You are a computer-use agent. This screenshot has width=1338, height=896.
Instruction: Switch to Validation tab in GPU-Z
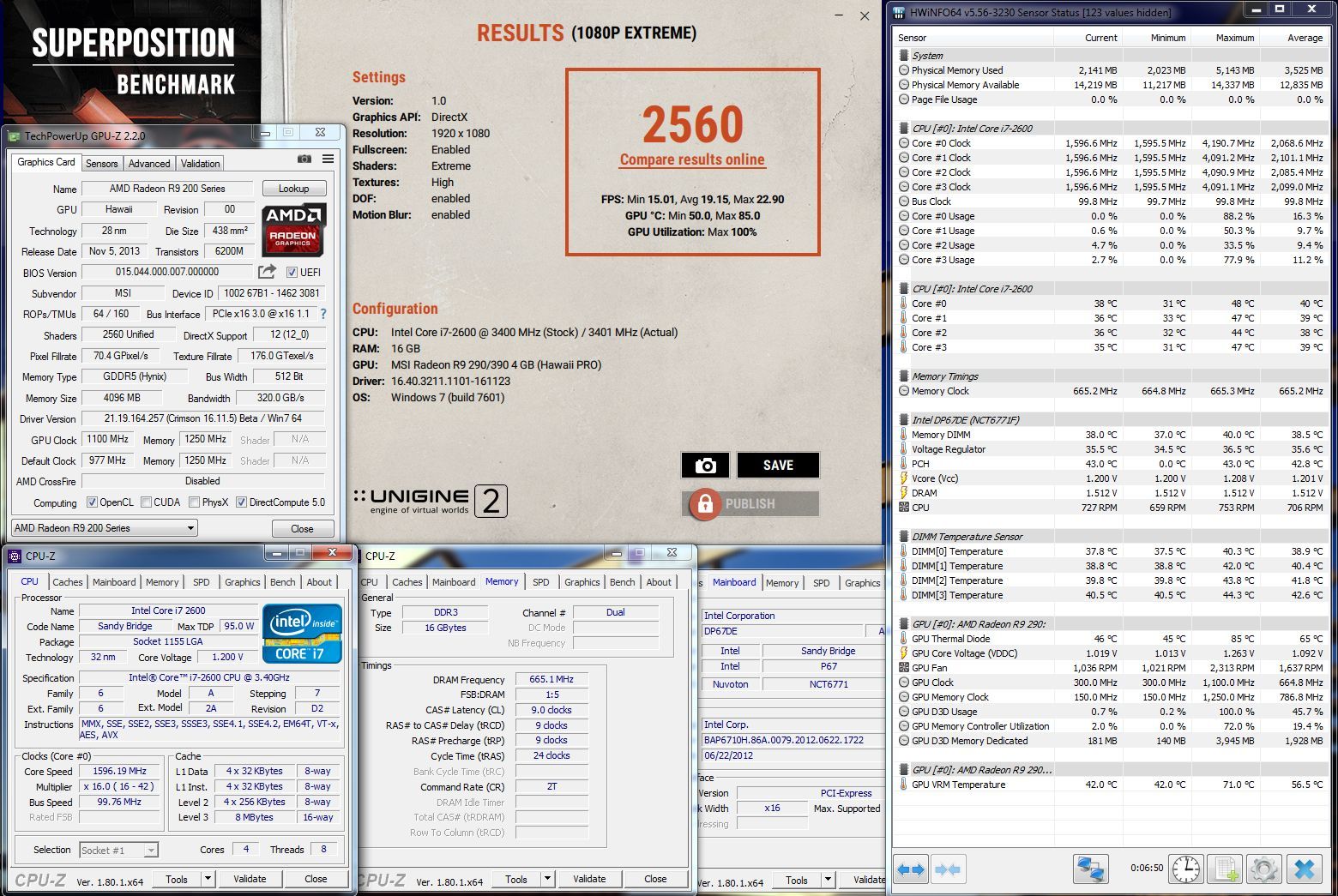click(x=201, y=163)
